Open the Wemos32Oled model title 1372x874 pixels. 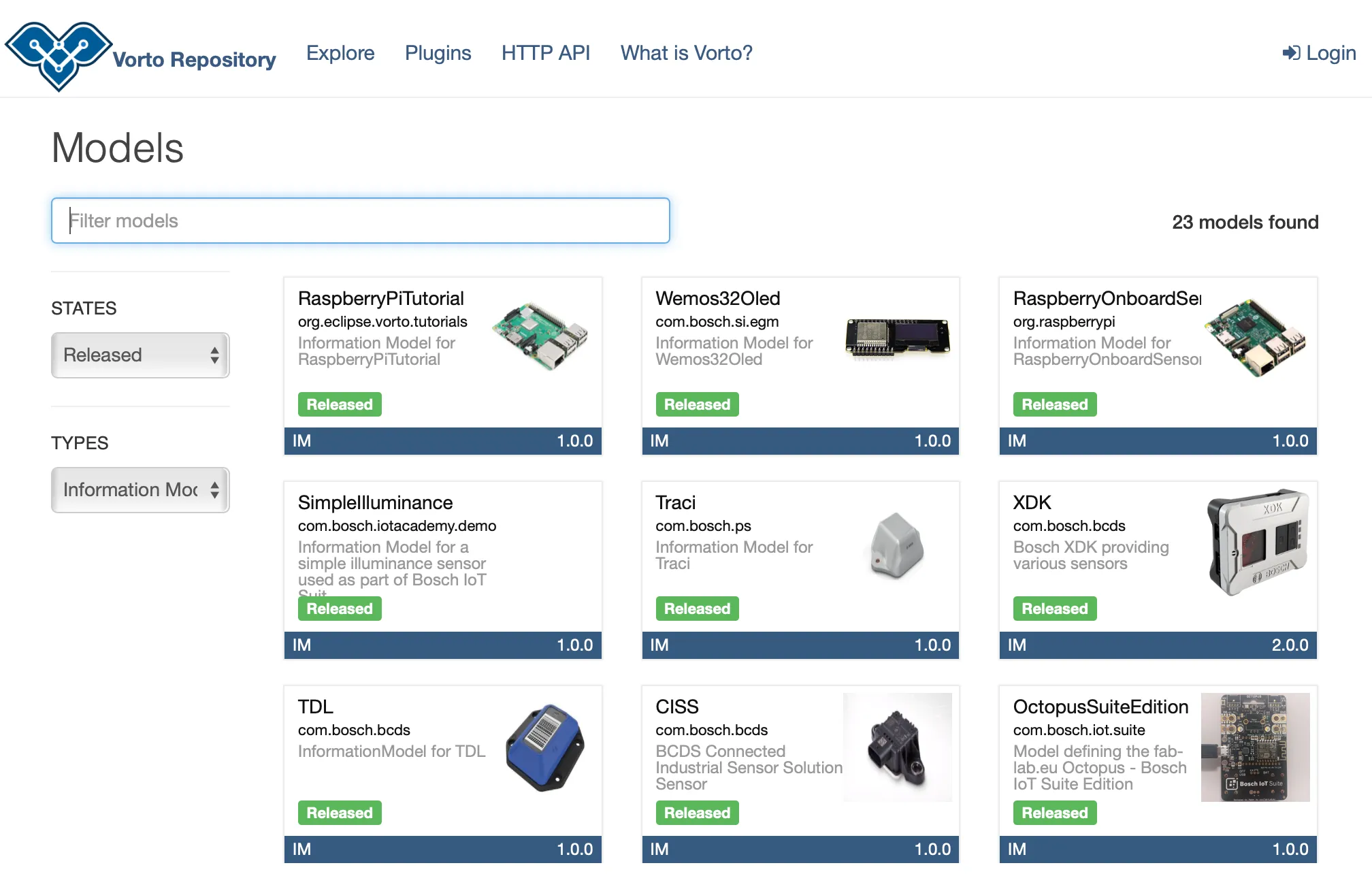tap(718, 299)
